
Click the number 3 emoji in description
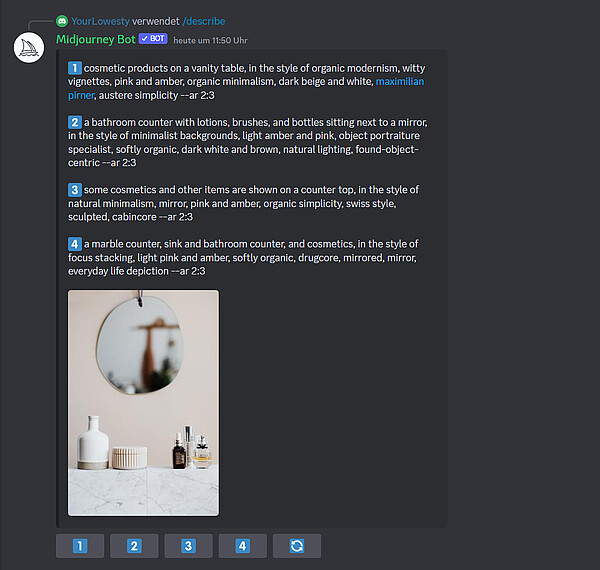coord(75,190)
